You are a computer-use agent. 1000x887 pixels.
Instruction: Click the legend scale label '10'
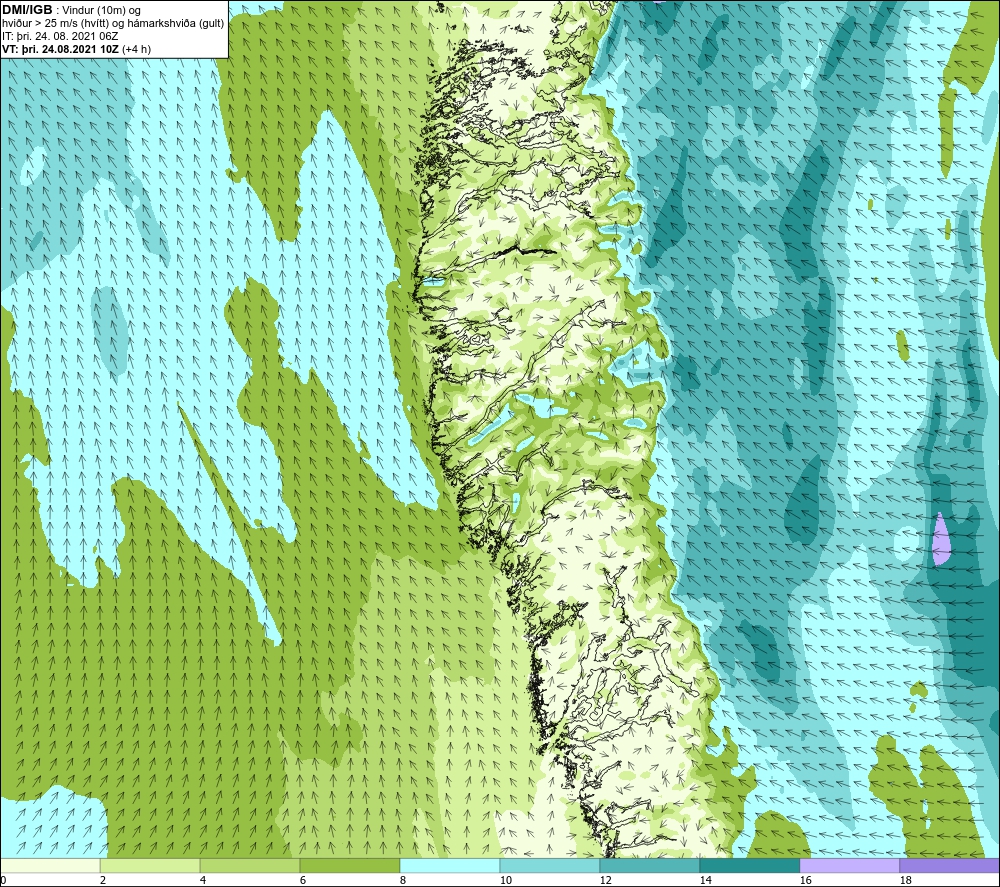click(x=505, y=880)
